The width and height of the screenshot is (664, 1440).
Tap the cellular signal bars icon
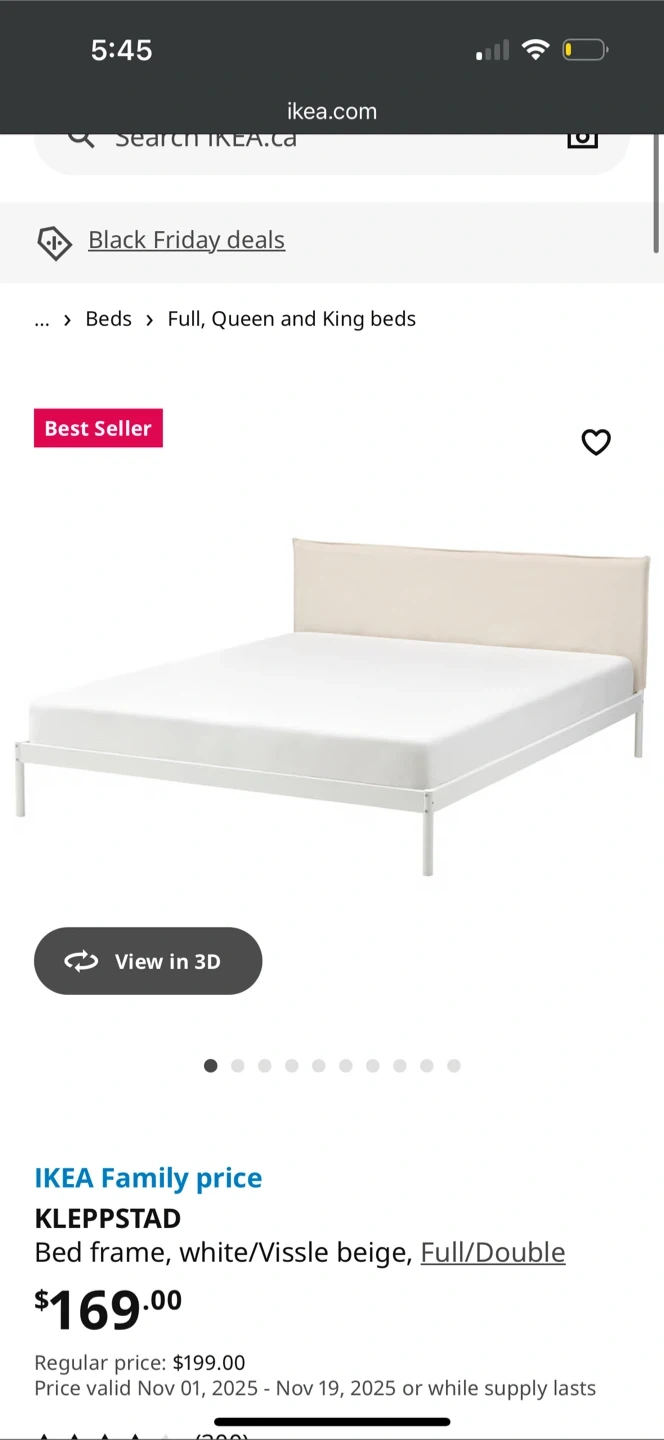click(x=492, y=50)
